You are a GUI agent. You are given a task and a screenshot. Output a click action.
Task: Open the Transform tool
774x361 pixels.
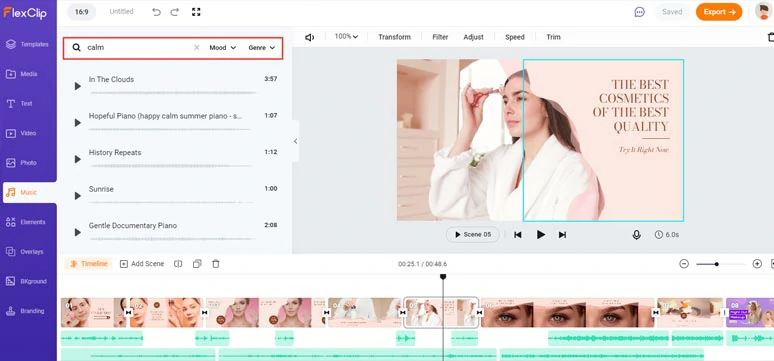[394, 37]
